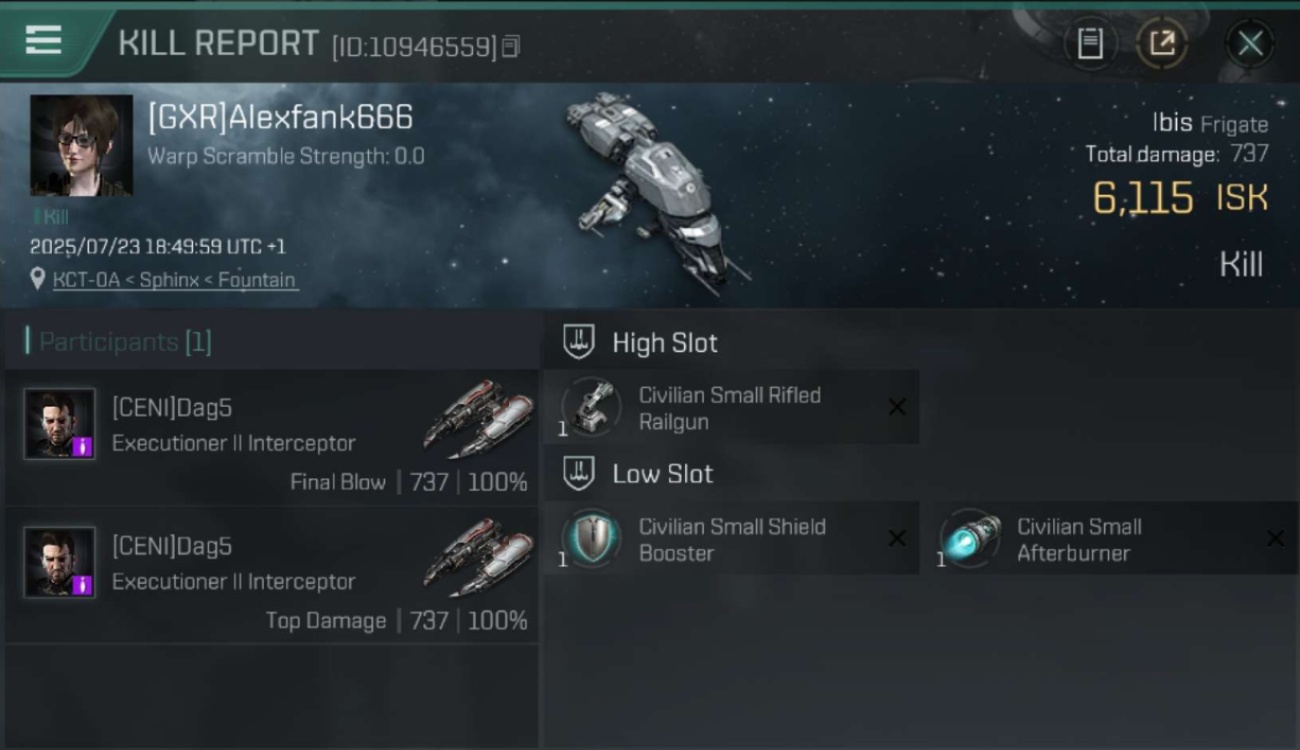Viewport: 1300px width, 750px height.
Task: Click X beside Civilian Small Shield Booster
Action: (897, 539)
